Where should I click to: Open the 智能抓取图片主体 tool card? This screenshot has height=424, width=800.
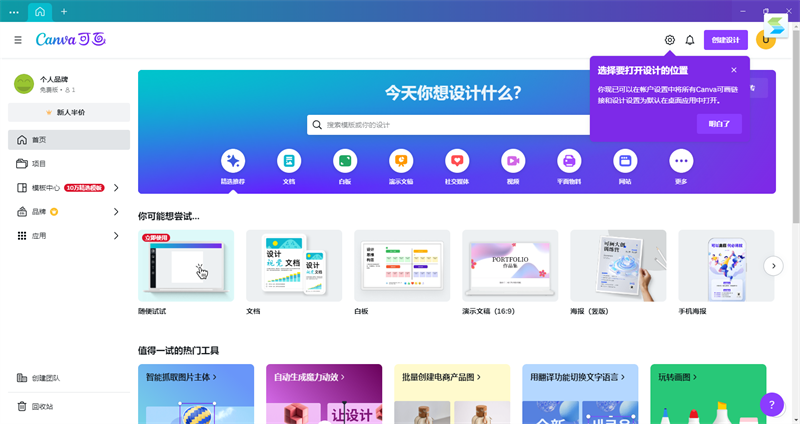point(196,394)
